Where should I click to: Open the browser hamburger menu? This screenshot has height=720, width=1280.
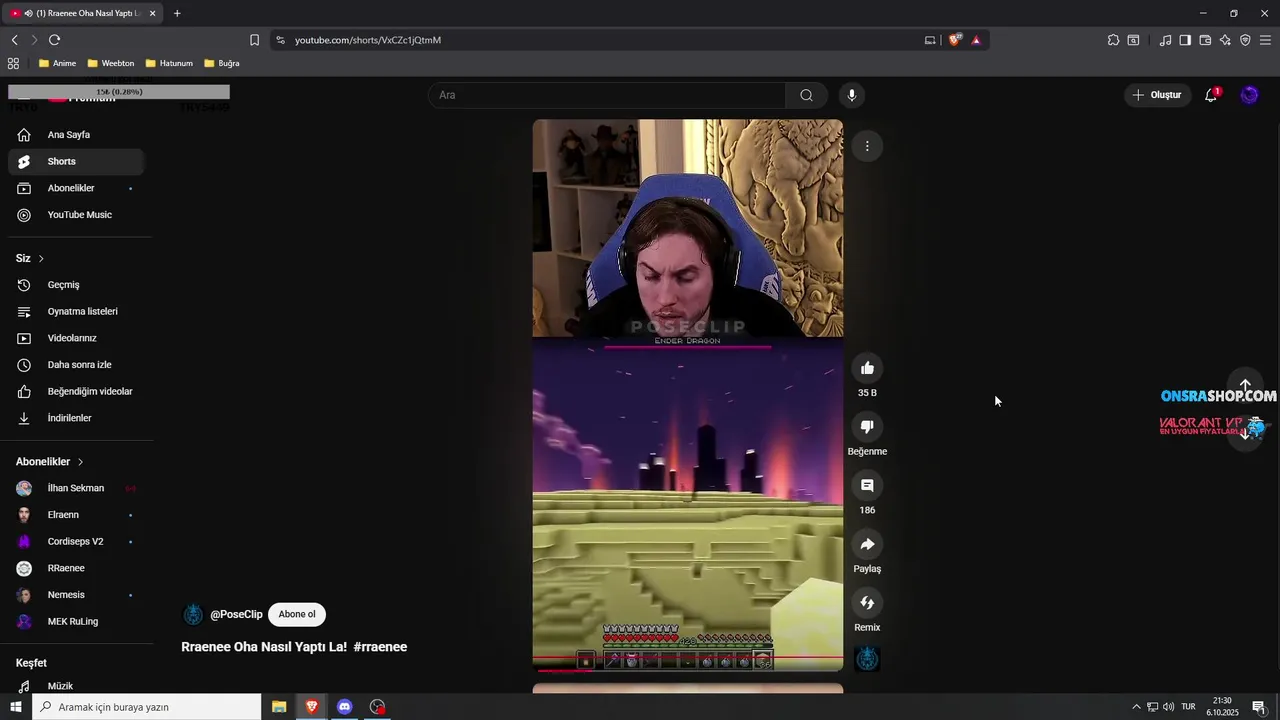click(1265, 40)
